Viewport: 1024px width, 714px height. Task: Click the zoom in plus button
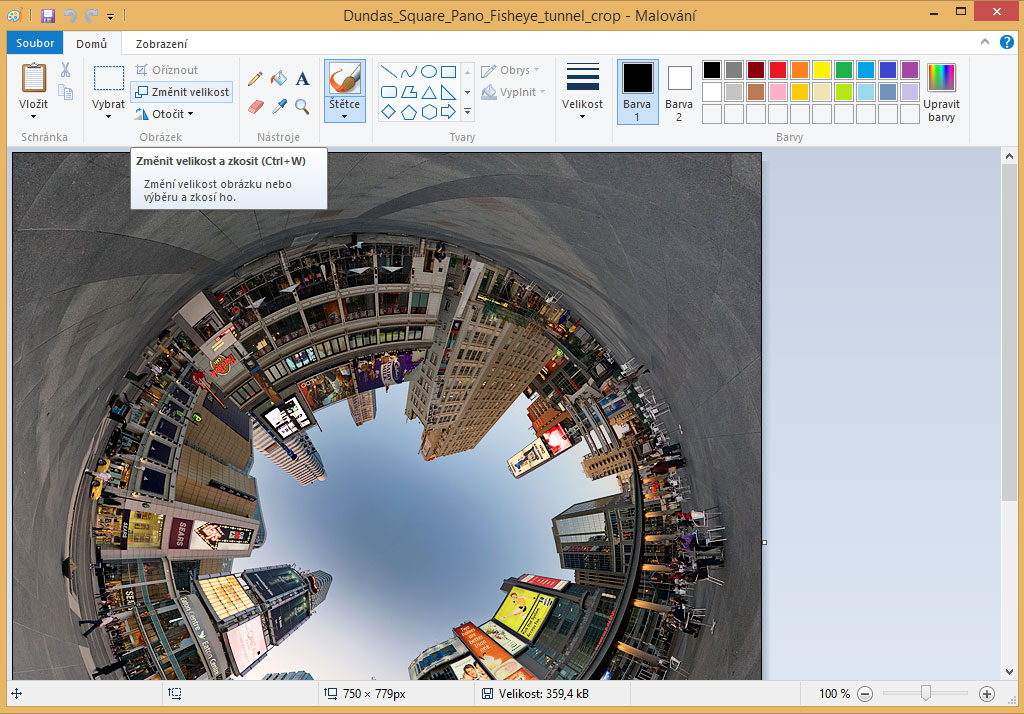coord(987,694)
